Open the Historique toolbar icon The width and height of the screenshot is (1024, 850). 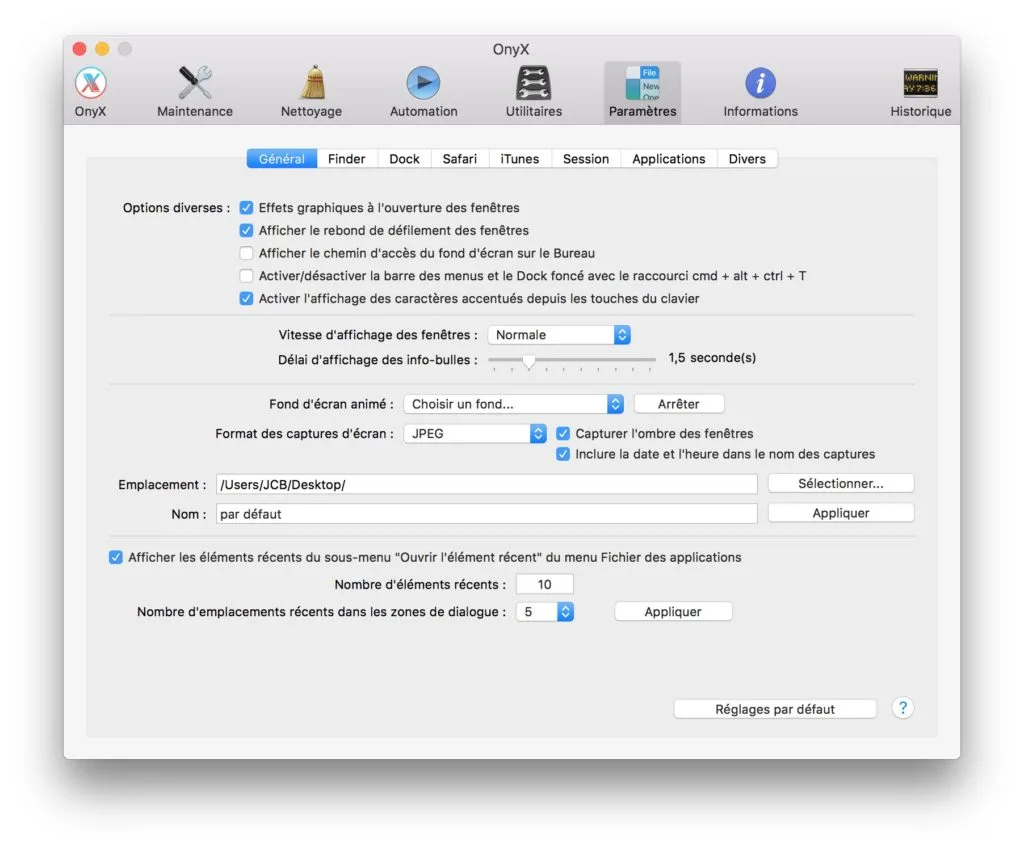point(919,90)
